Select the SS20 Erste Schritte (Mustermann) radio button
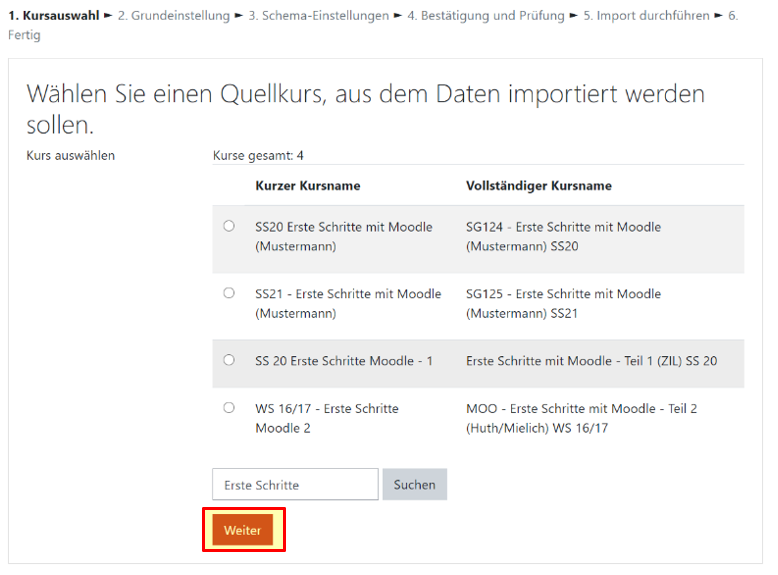Screen dimensions: 778x575 pyautogui.click(x=229, y=227)
